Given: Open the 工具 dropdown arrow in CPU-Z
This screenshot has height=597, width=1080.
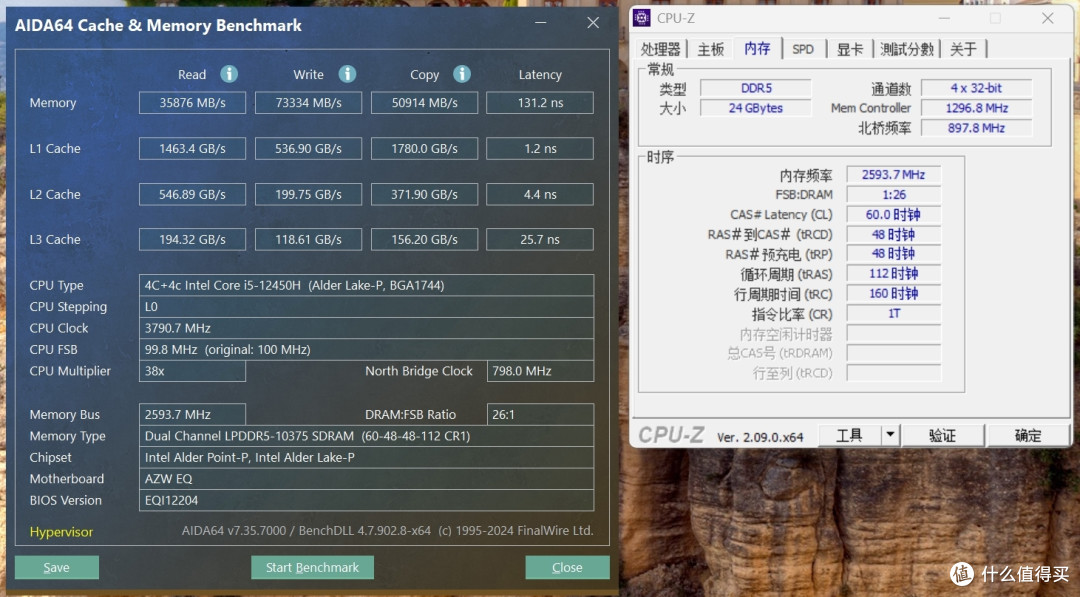Looking at the screenshot, I should click(890, 434).
